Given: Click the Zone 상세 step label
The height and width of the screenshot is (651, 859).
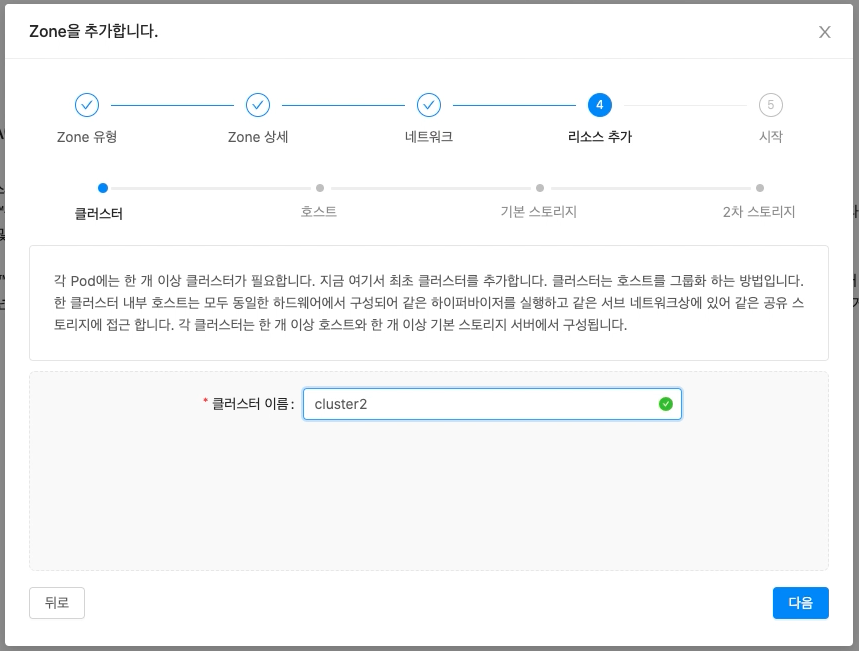Looking at the screenshot, I should tap(257, 136).
